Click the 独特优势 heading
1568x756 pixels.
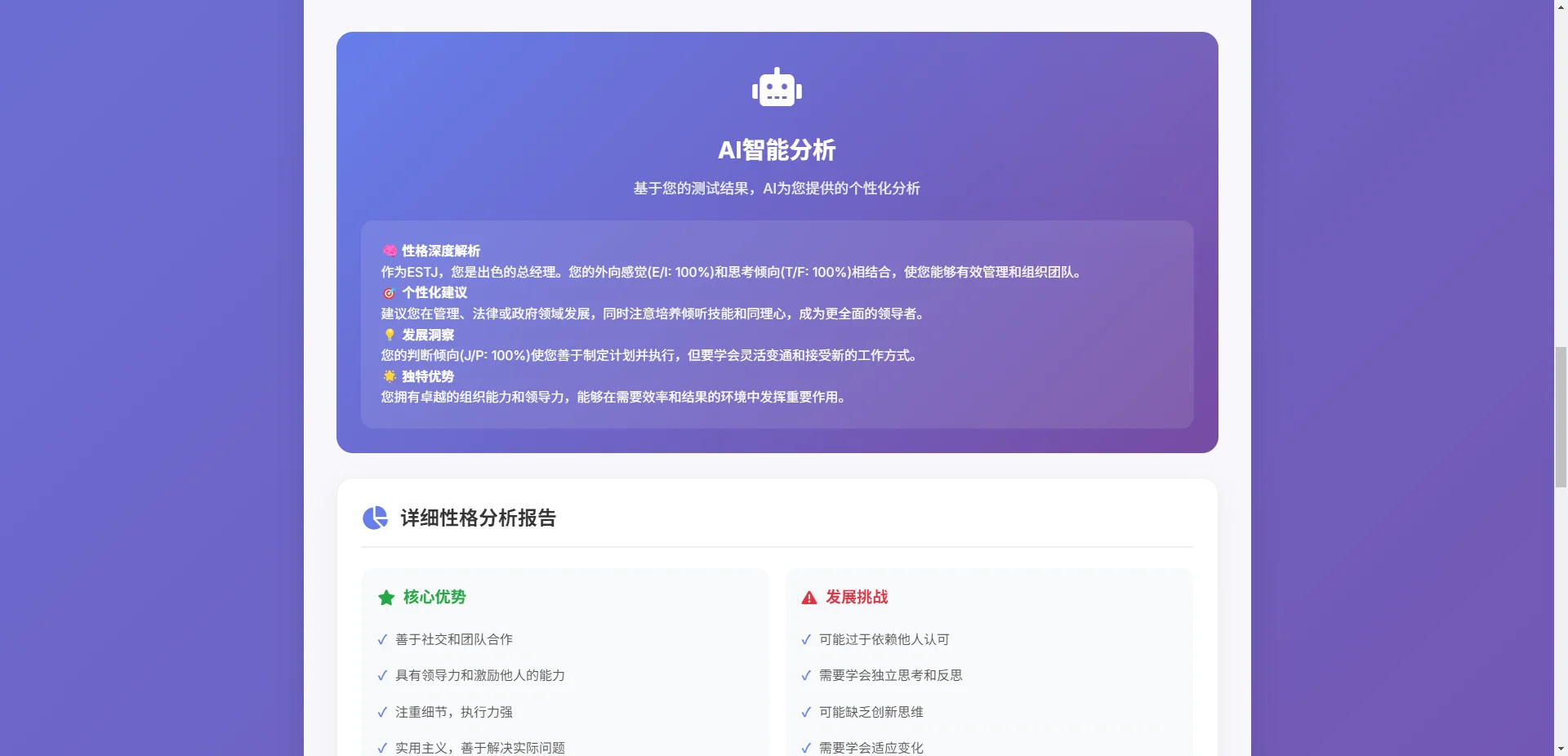(428, 376)
